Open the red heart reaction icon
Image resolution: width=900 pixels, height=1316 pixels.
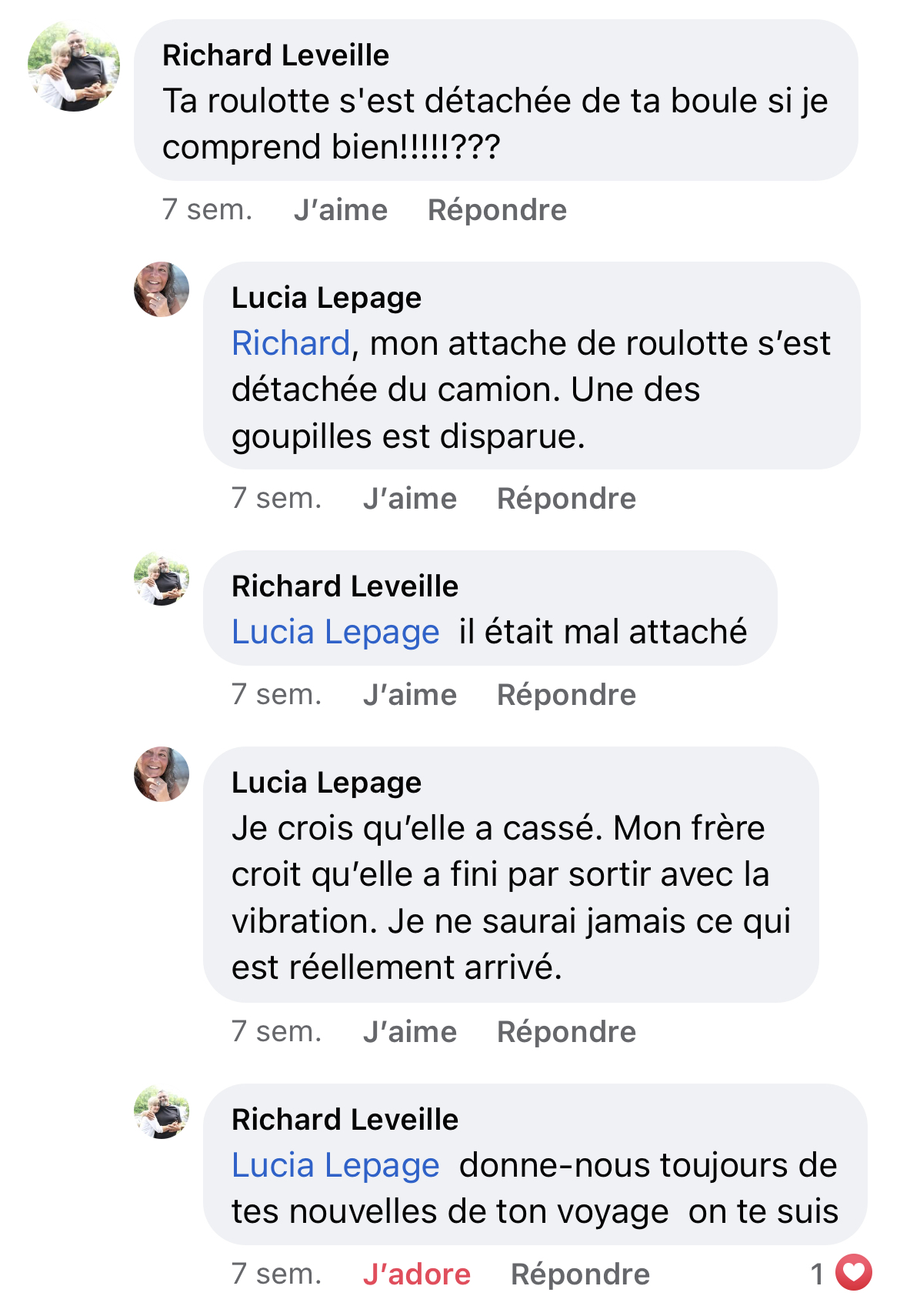[854, 1273]
